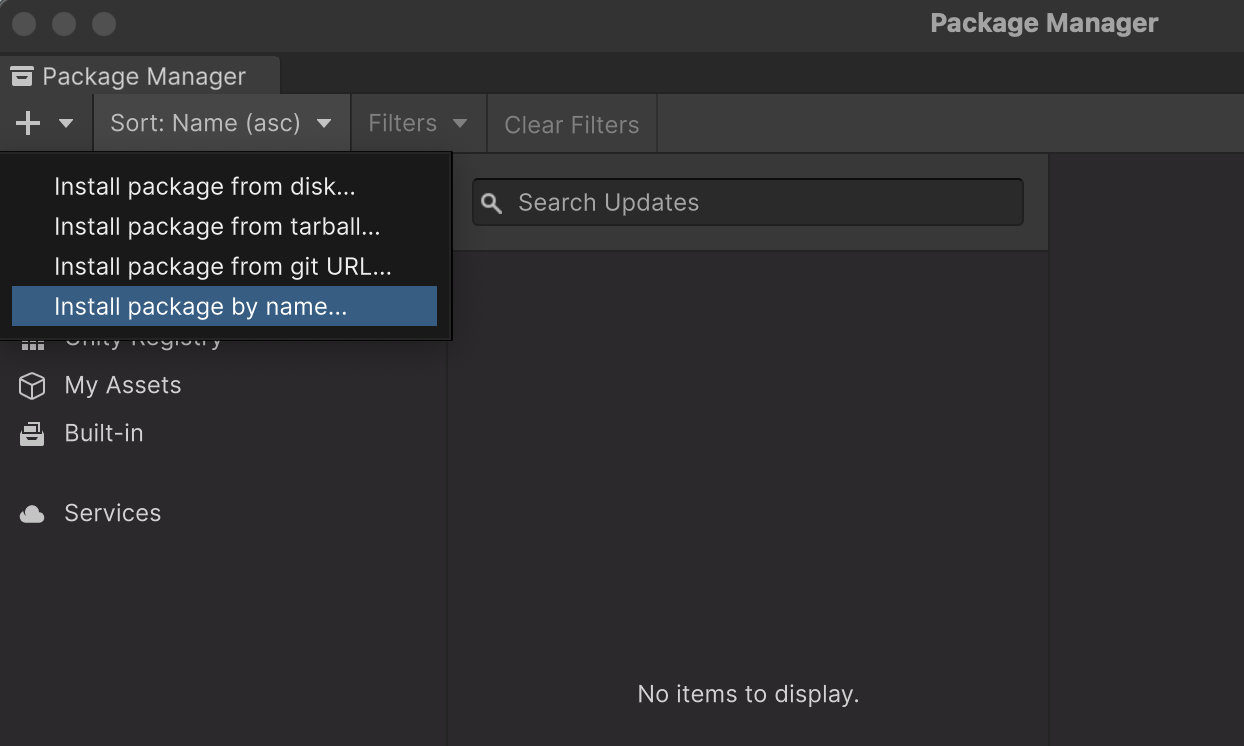1244x746 pixels.
Task: Expand the Filters dropdown
Action: [x=418, y=123]
